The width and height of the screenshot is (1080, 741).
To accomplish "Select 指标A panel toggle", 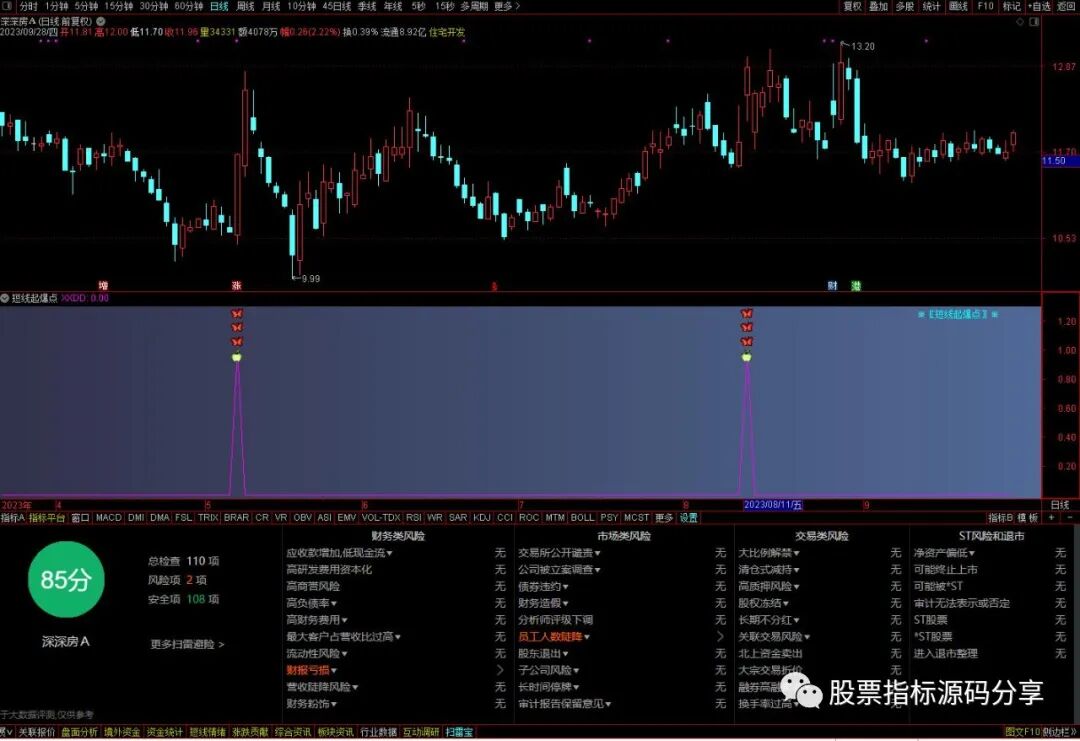I will 12,517.
